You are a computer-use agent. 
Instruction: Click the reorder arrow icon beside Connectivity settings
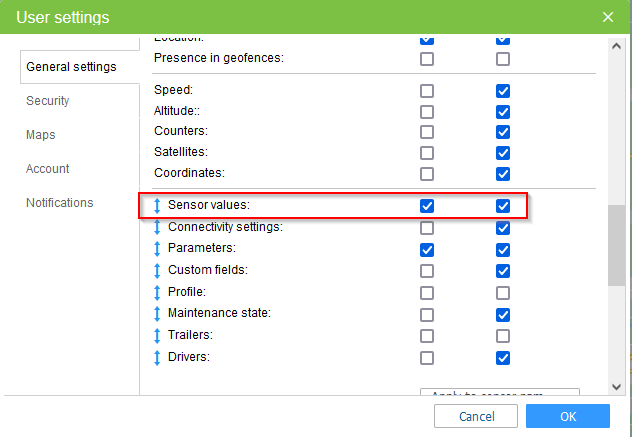pyautogui.click(x=157, y=227)
